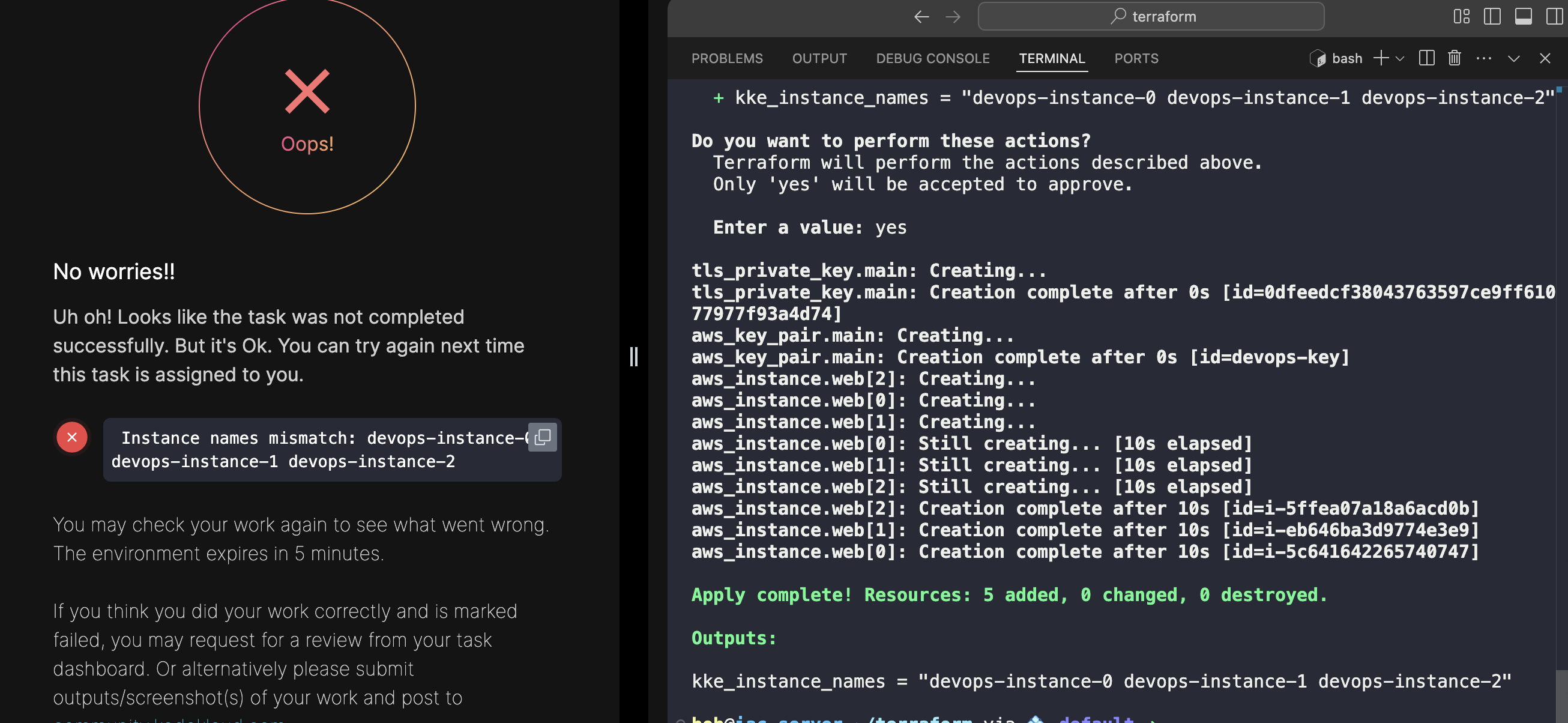Click the terraform command center search box
This screenshot has width=1568, height=723.
click(x=1150, y=16)
